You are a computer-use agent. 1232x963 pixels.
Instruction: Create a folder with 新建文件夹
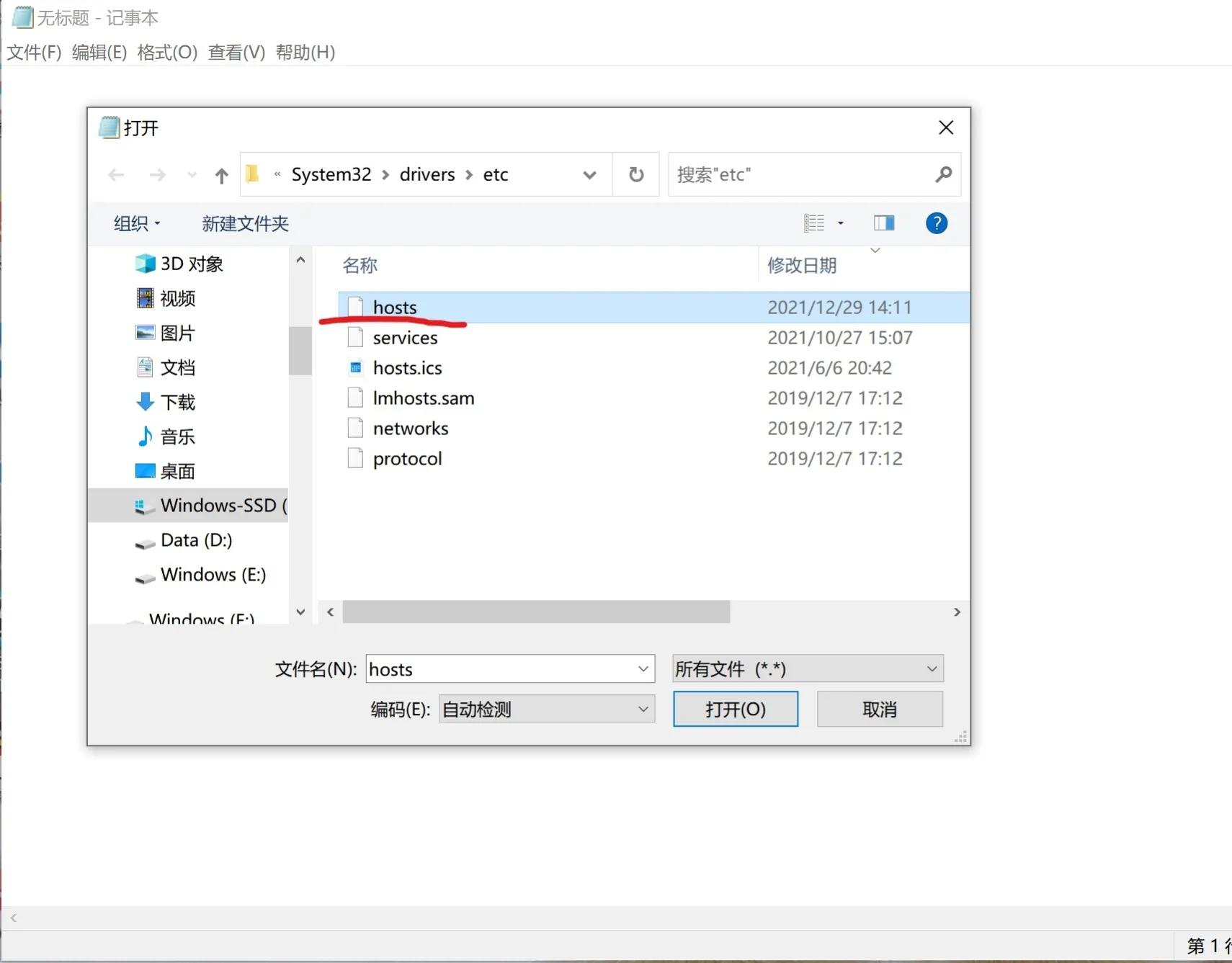tap(245, 223)
